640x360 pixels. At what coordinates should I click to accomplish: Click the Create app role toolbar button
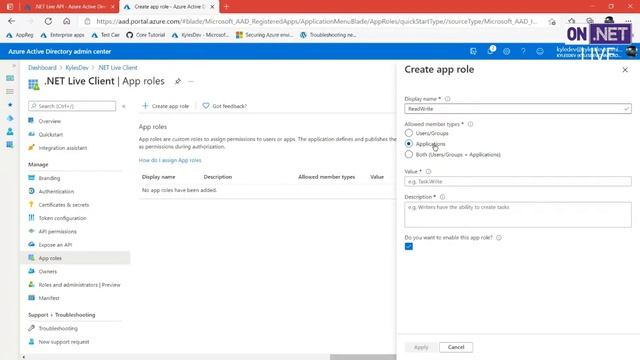[165, 106]
